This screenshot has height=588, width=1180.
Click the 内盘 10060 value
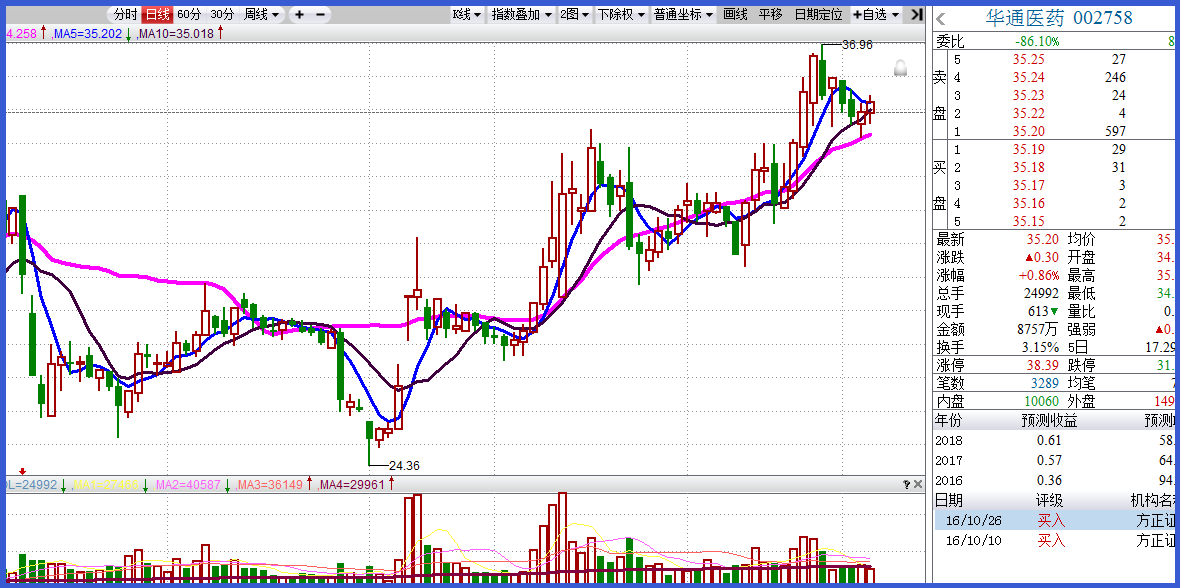1040,402
